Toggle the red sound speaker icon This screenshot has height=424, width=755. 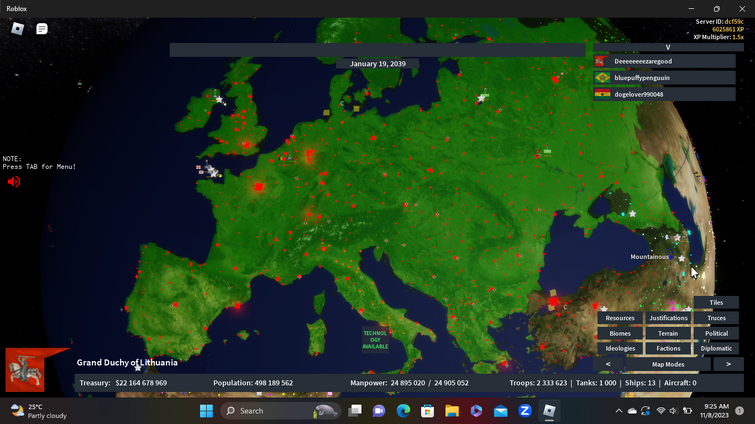pyautogui.click(x=13, y=181)
